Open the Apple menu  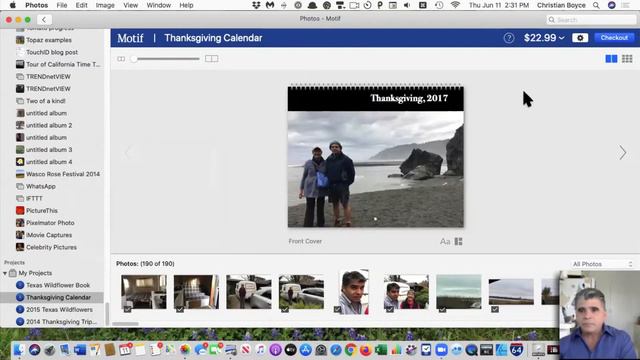(x=12, y=5)
